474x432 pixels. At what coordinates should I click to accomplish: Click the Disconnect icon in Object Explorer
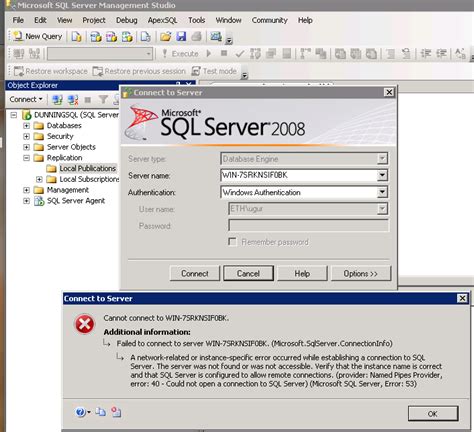click(73, 99)
